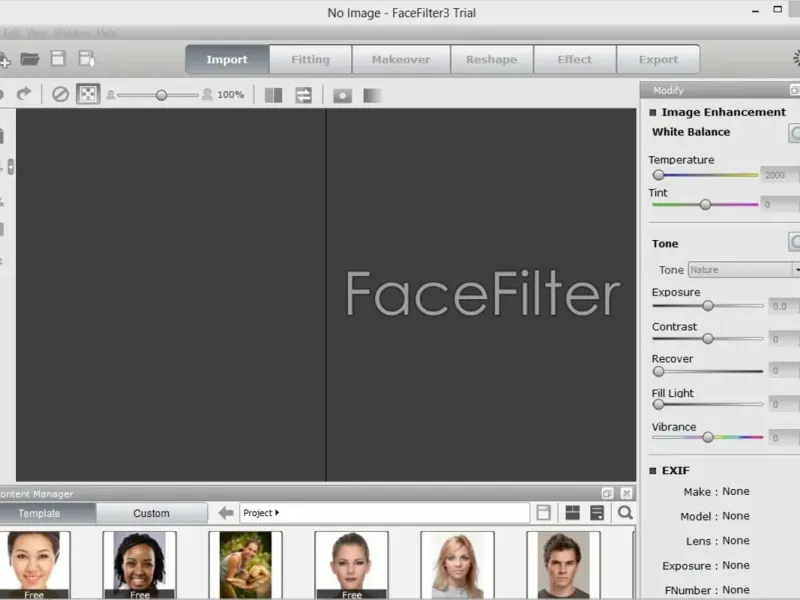Viewport: 800px width, 600px height.
Task: Minimize the FaceFilter3 window
Action: point(755,10)
